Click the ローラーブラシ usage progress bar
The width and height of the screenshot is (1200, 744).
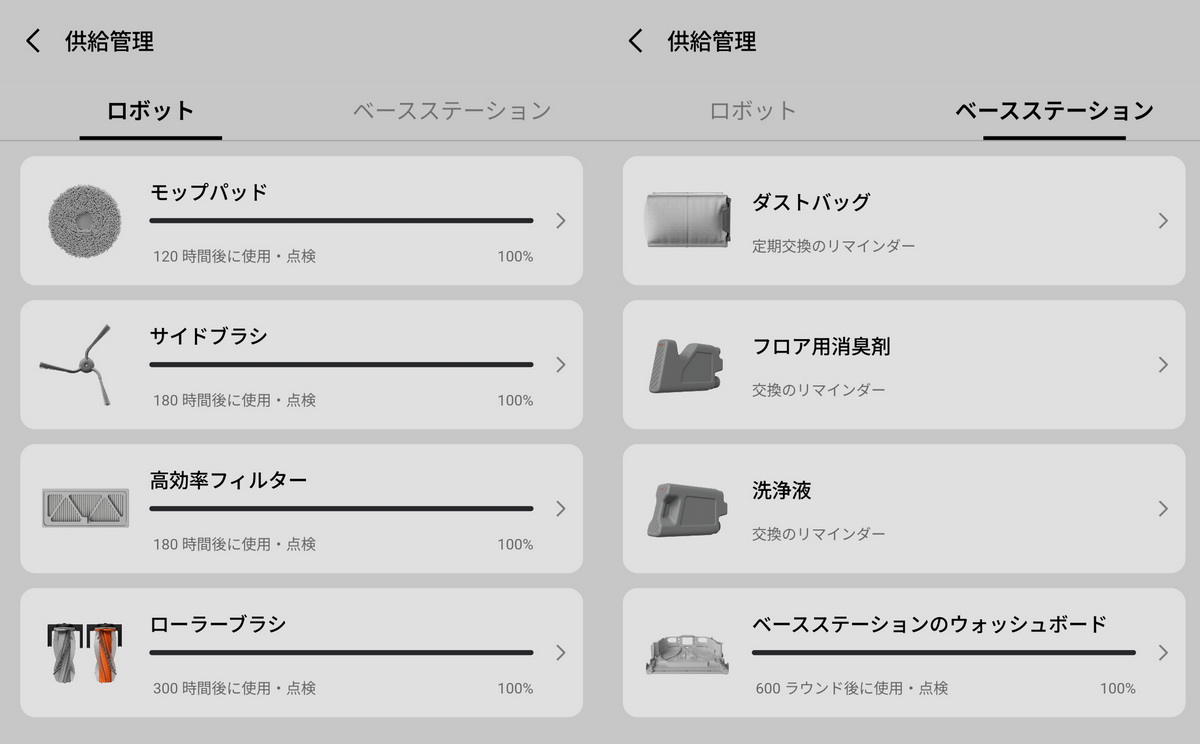pos(341,653)
